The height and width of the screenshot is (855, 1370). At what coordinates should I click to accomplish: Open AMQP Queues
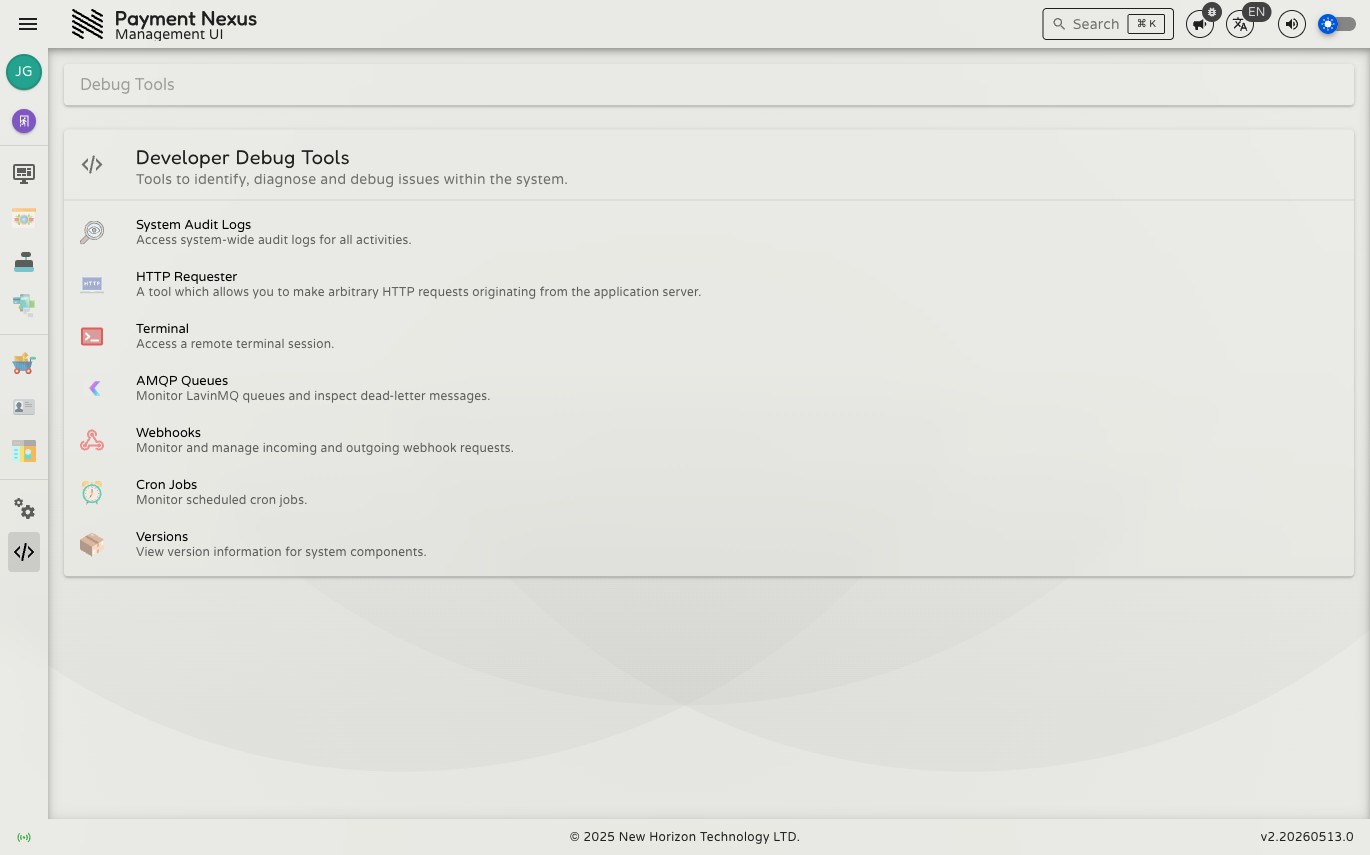(x=709, y=388)
